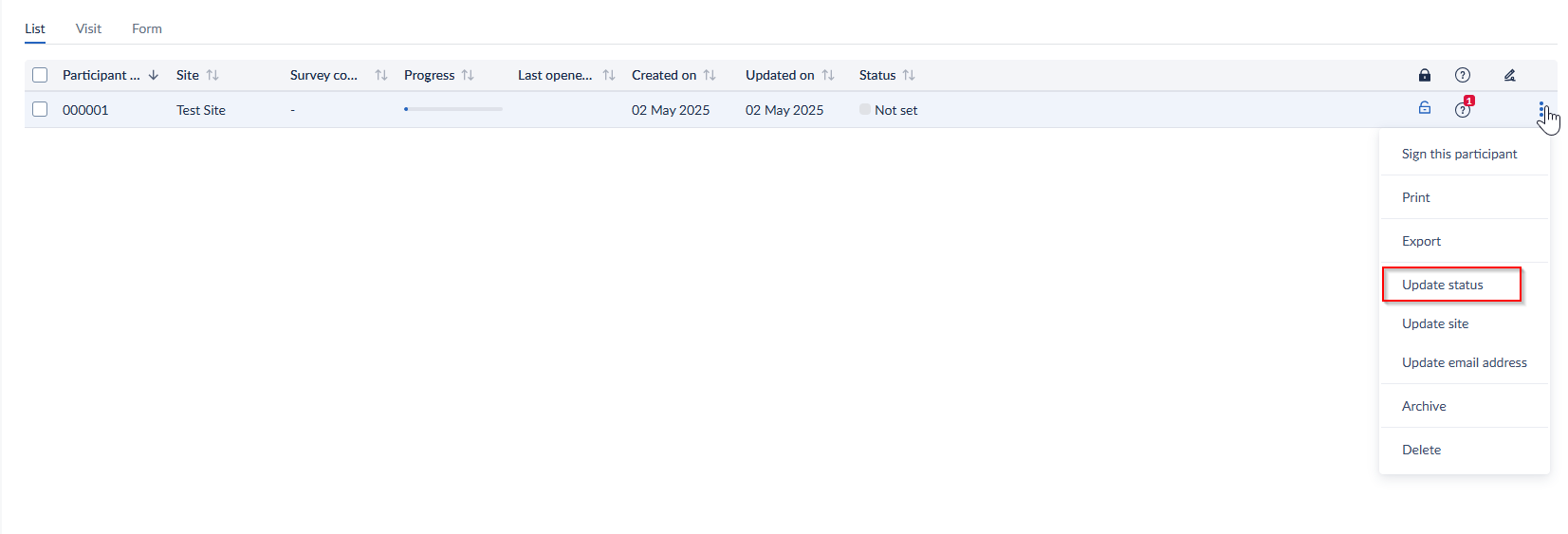Click the lock icon in table header
1568x534 pixels.
(1424, 75)
